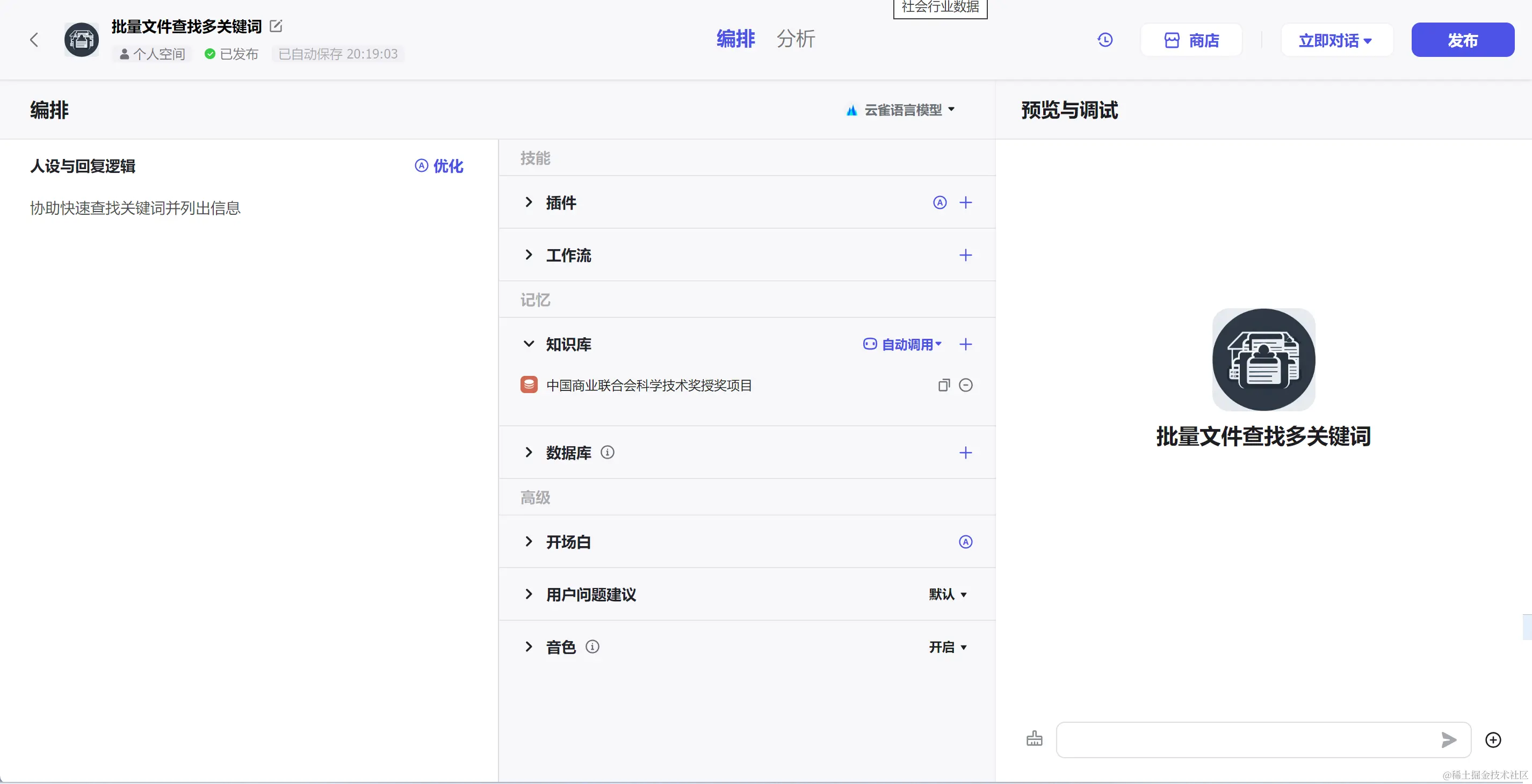Switch to the 分析 tab

click(x=796, y=39)
